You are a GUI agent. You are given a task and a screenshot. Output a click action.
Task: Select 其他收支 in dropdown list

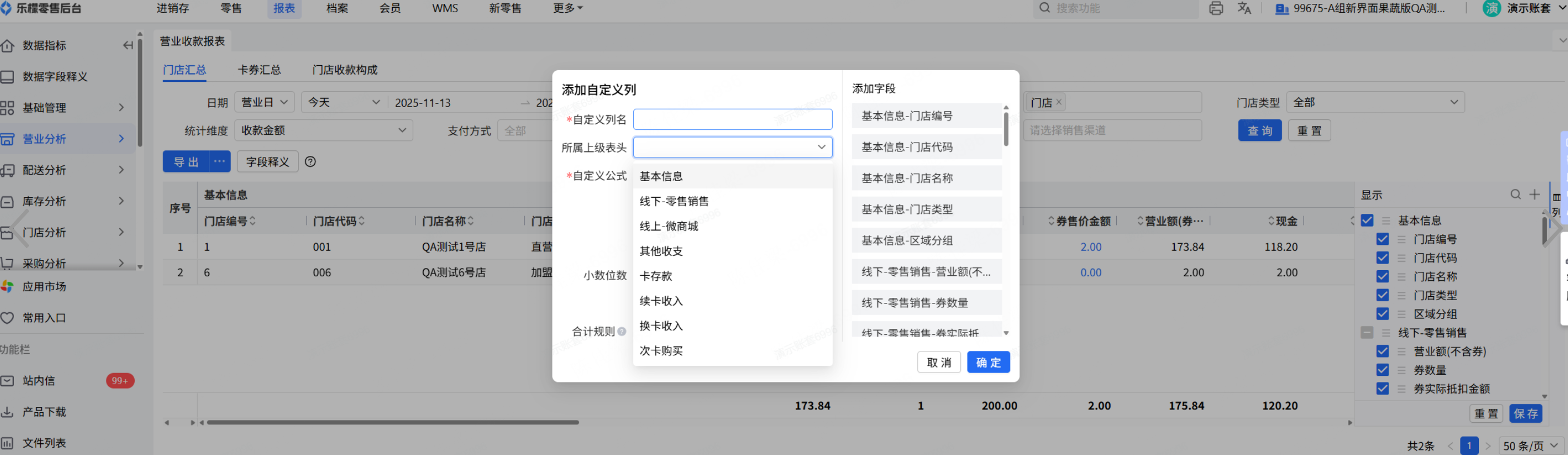[x=732, y=251]
